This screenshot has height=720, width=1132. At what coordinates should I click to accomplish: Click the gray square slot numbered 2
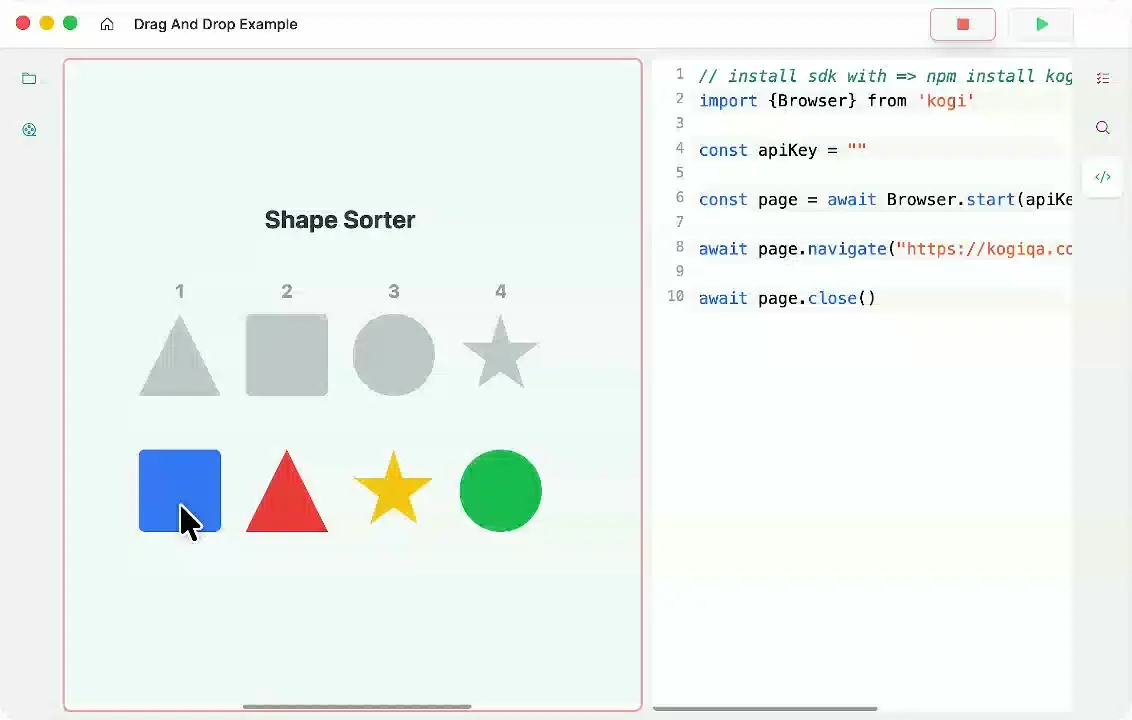[286, 355]
